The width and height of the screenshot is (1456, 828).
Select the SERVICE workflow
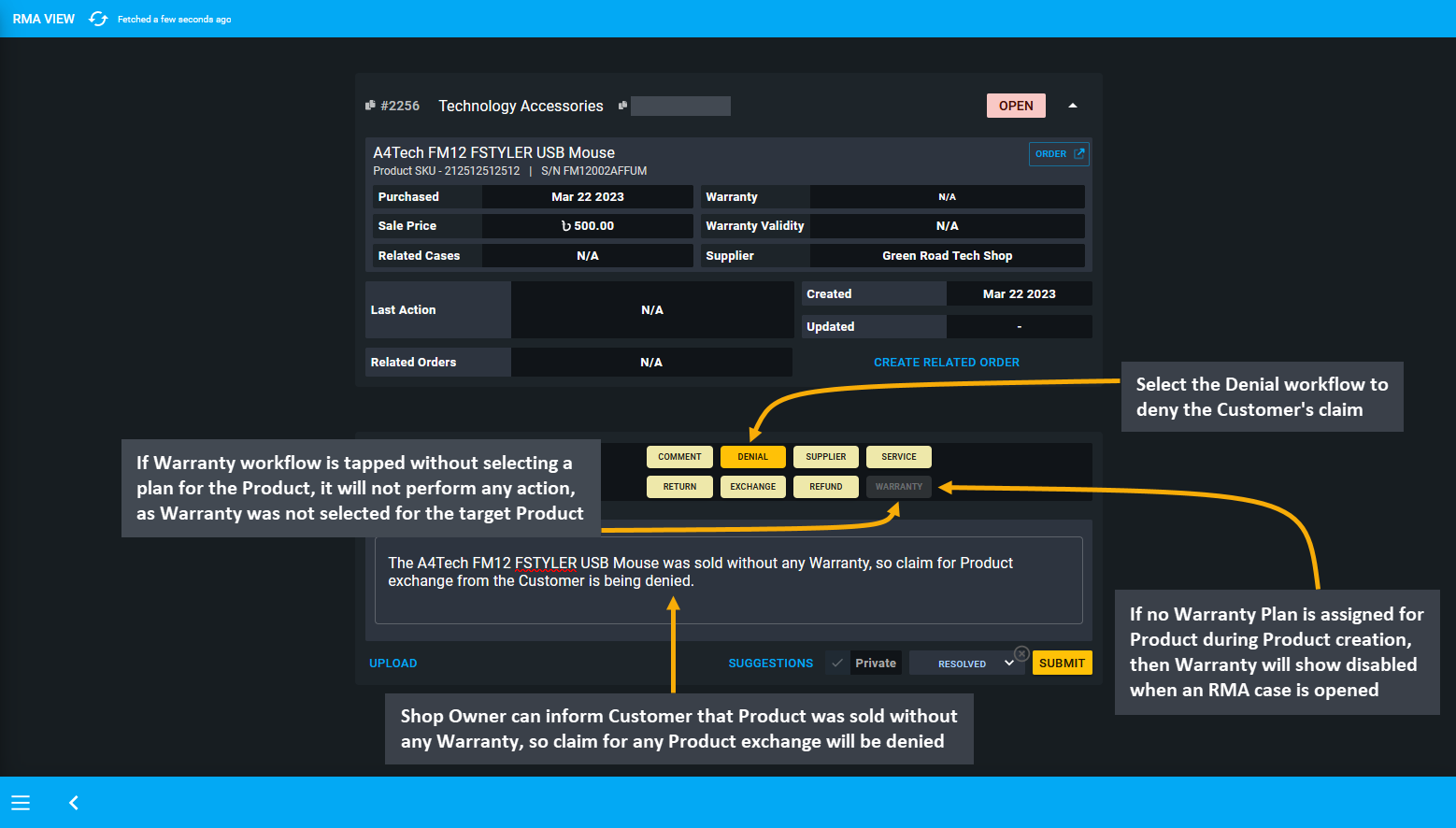pos(899,457)
